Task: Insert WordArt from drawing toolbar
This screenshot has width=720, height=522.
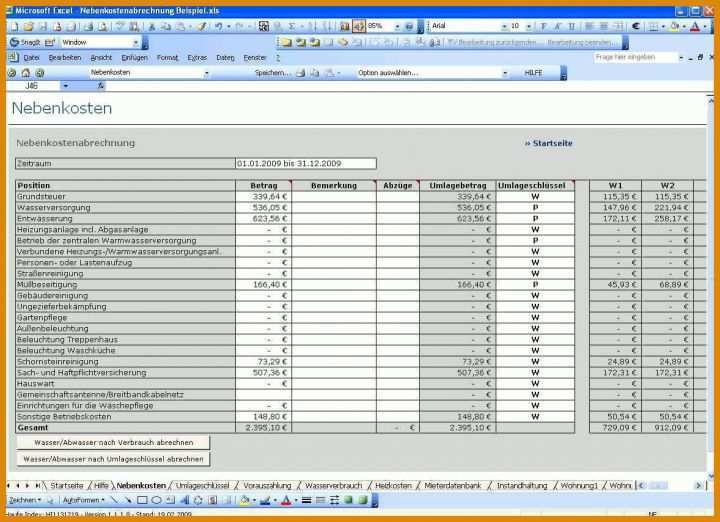Action: (x=184, y=500)
